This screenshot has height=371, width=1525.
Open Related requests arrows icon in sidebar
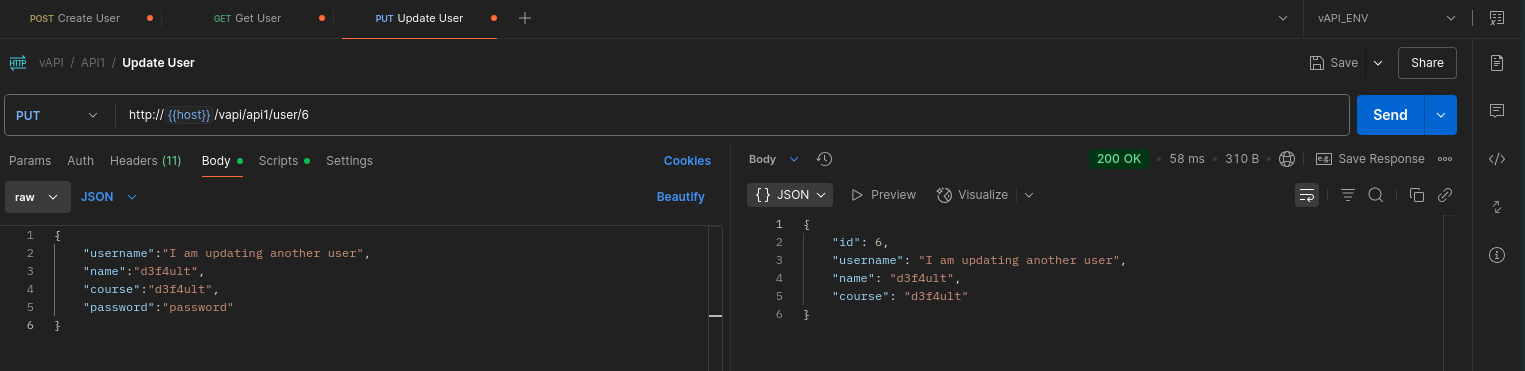(1497, 207)
